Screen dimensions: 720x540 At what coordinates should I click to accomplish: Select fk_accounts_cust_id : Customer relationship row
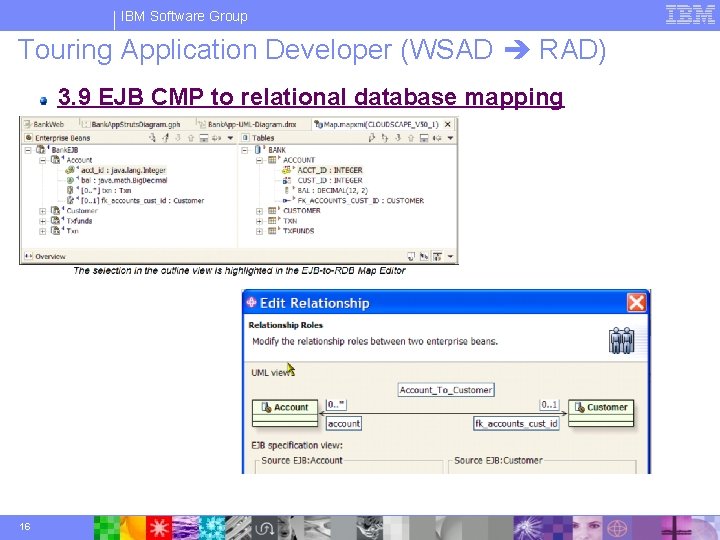pyautogui.click(x=142, y=201)
